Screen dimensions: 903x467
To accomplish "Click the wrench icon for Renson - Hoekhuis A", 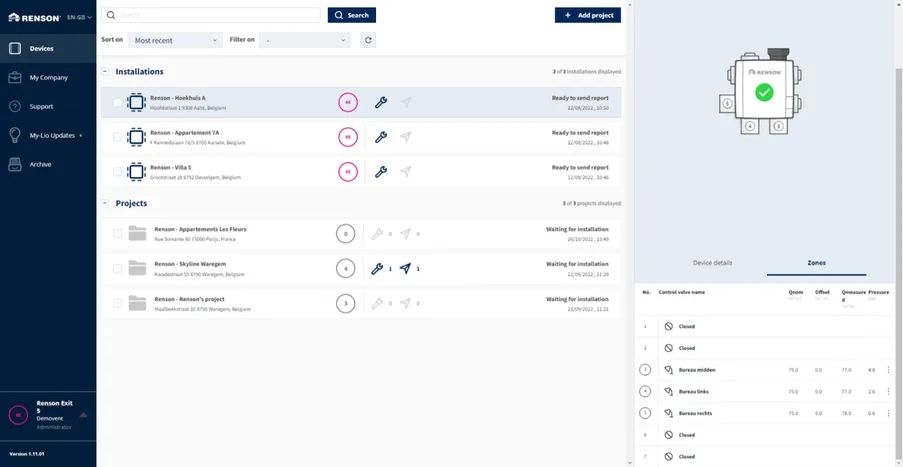I will pyautogui.click(x=380, y=102).
